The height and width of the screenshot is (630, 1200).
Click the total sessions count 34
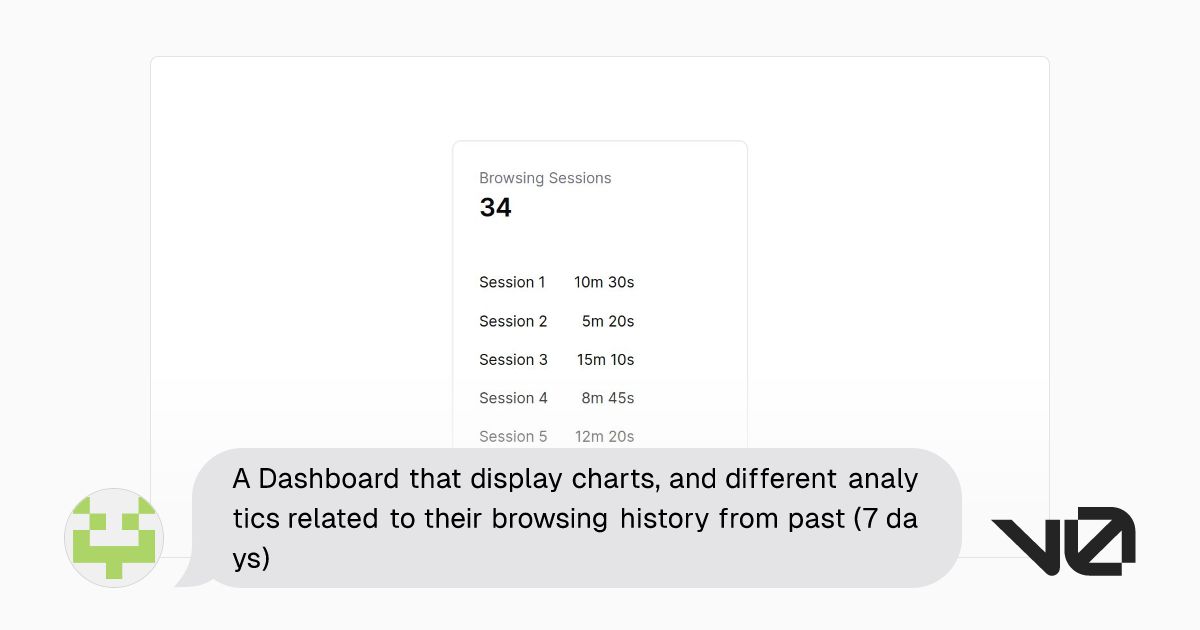pyautogui.click(x=496, y=208)
